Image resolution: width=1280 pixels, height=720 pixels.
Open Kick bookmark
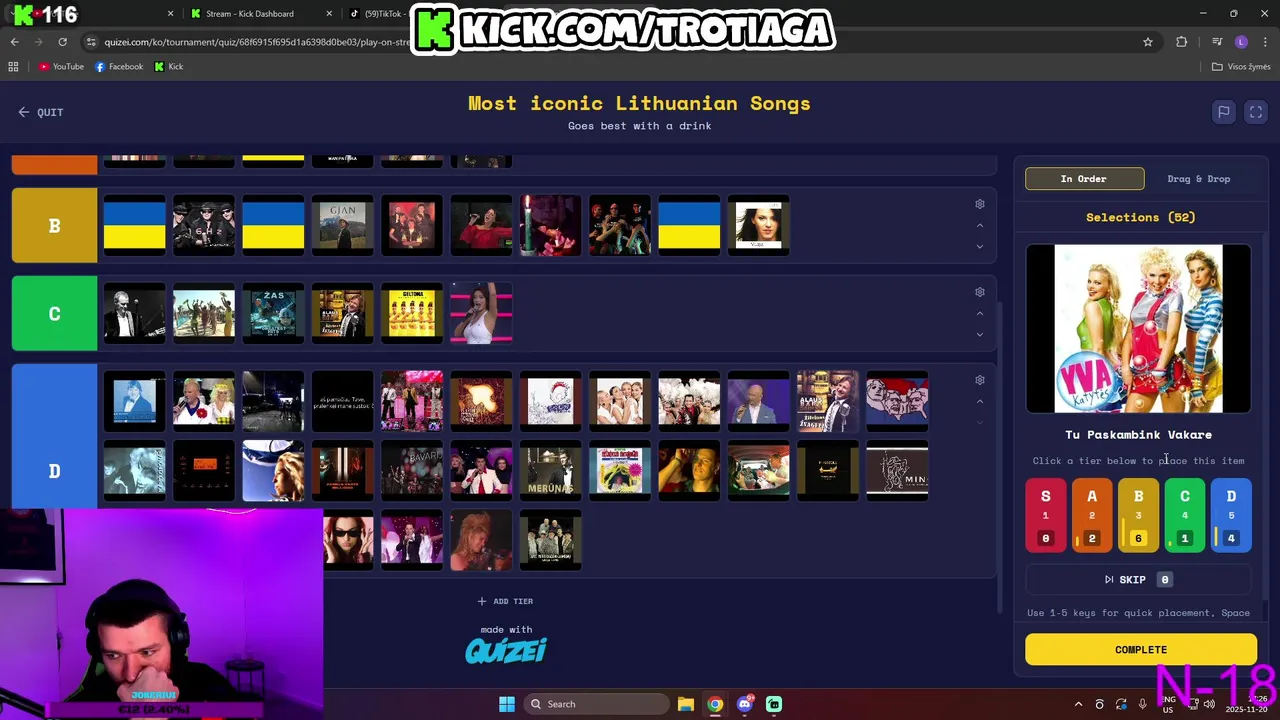169,67
